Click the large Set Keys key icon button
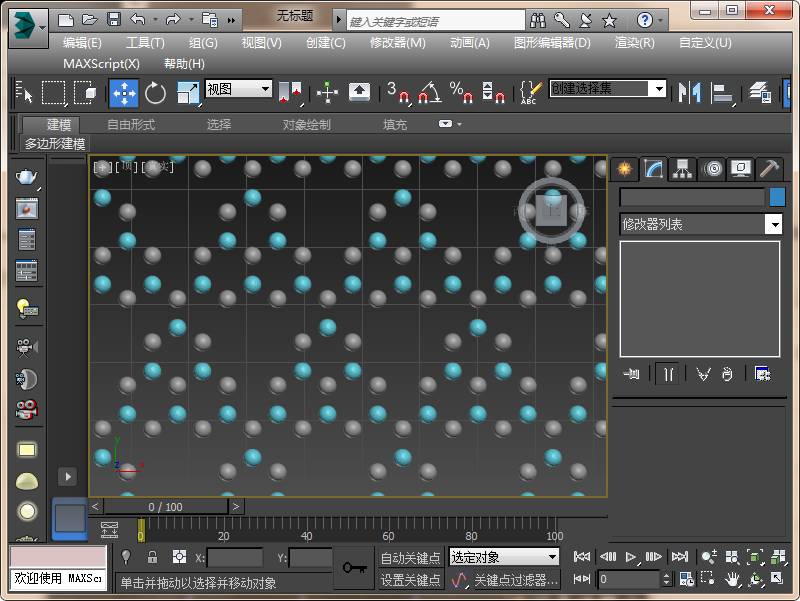The width and height of the screenshot is (800, 601). click(x=354, y=568)
